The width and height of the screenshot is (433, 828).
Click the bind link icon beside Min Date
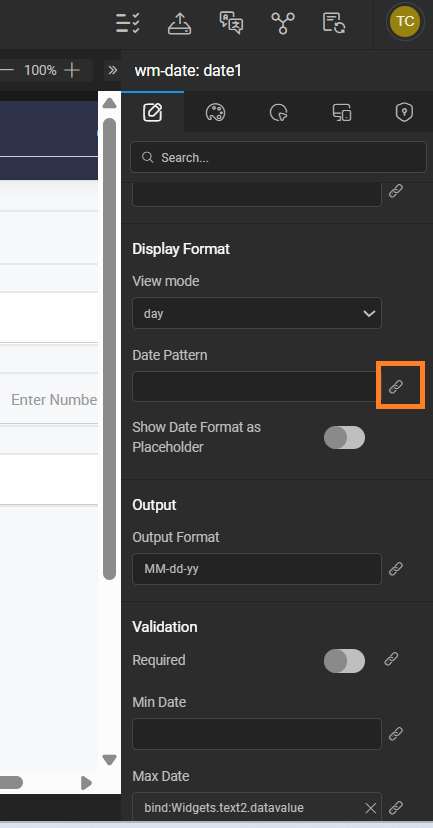396,734
